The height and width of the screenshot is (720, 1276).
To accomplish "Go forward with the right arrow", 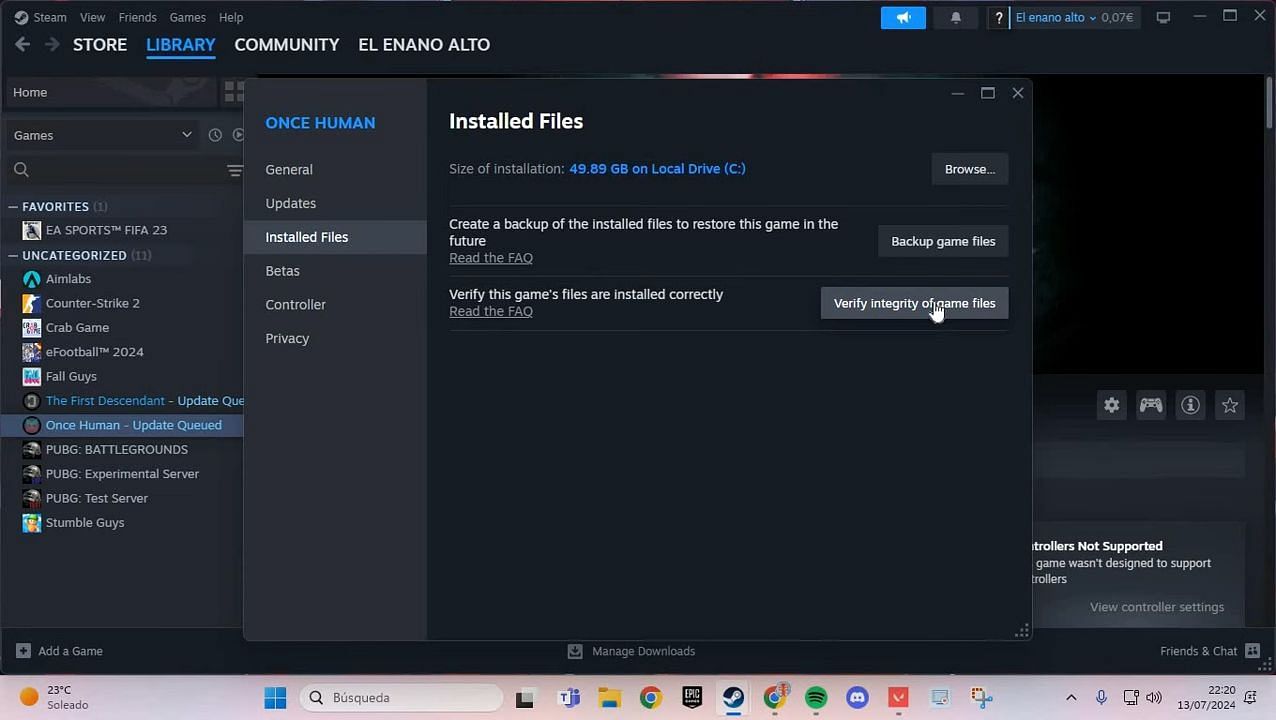I will (52, 44).
